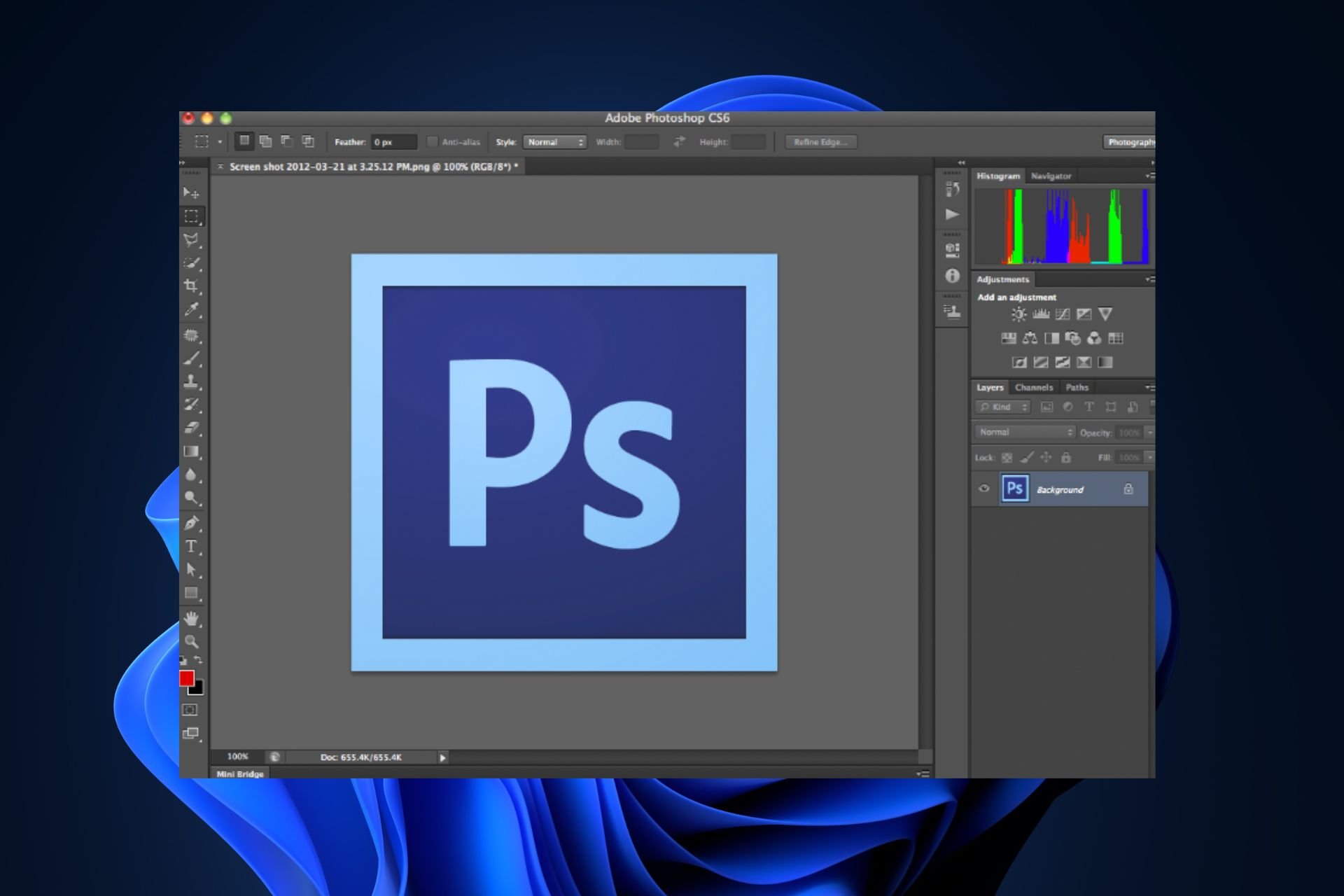The width and height of the screenshot is (1344, 896).
Task: Select the Rectangle shape tool
Action: (x=191, y=594)
